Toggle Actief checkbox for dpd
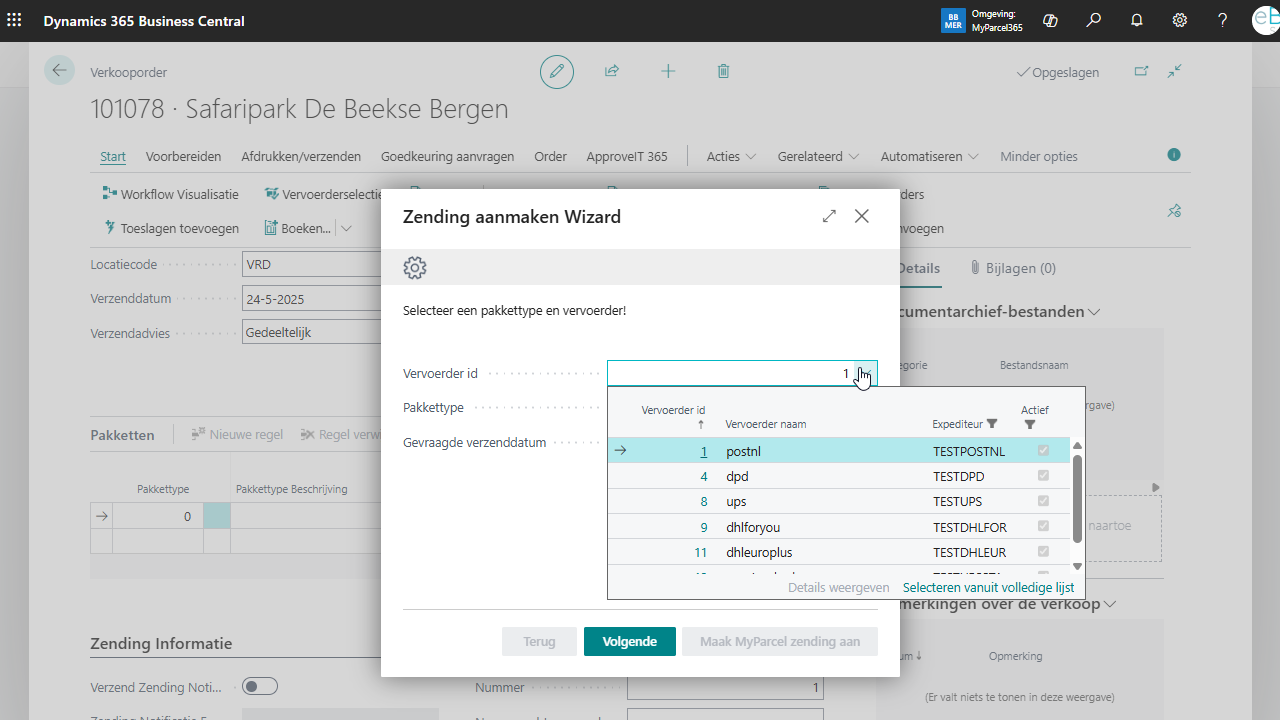The width and height of the screenshot is (1280, 720). tap(1043, 476)
